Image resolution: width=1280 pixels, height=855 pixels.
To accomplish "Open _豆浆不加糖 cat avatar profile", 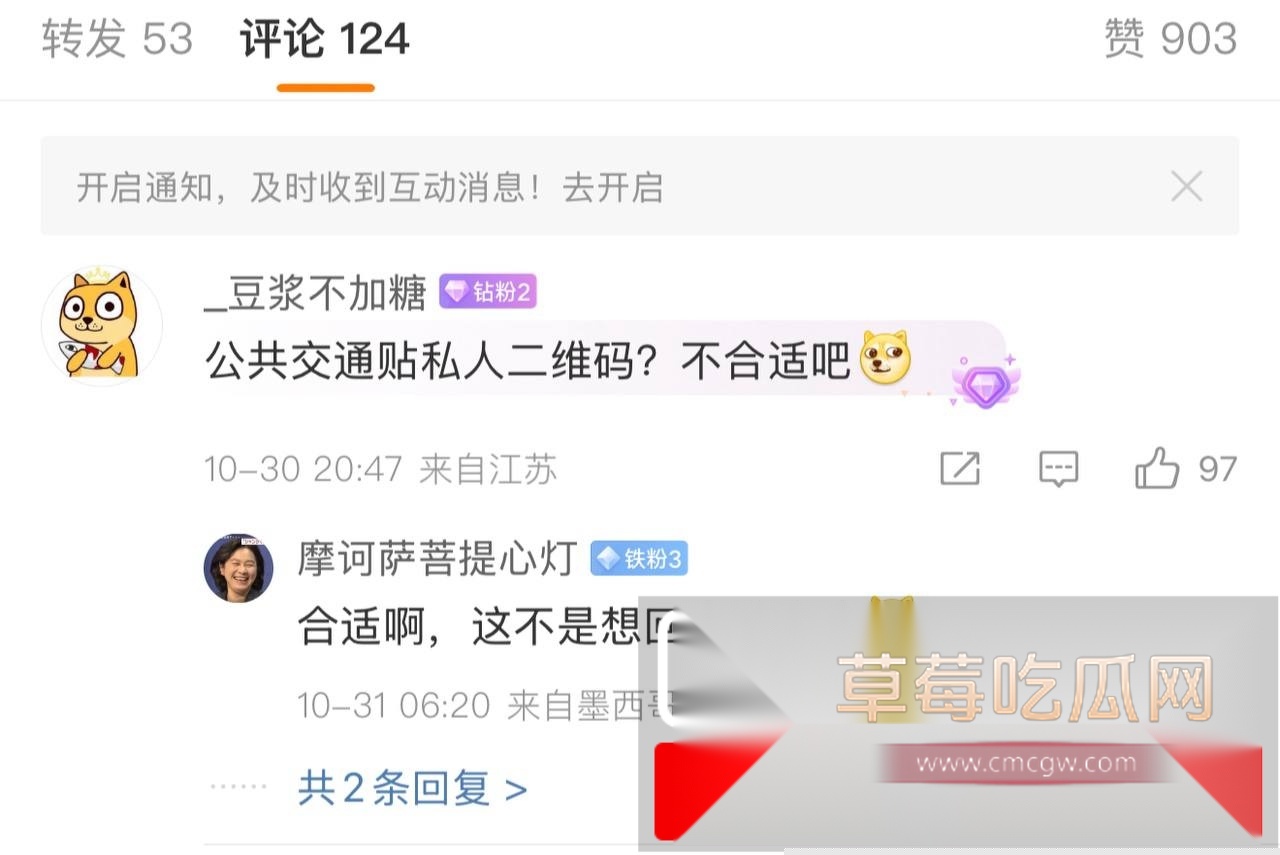I will (101, 325).
